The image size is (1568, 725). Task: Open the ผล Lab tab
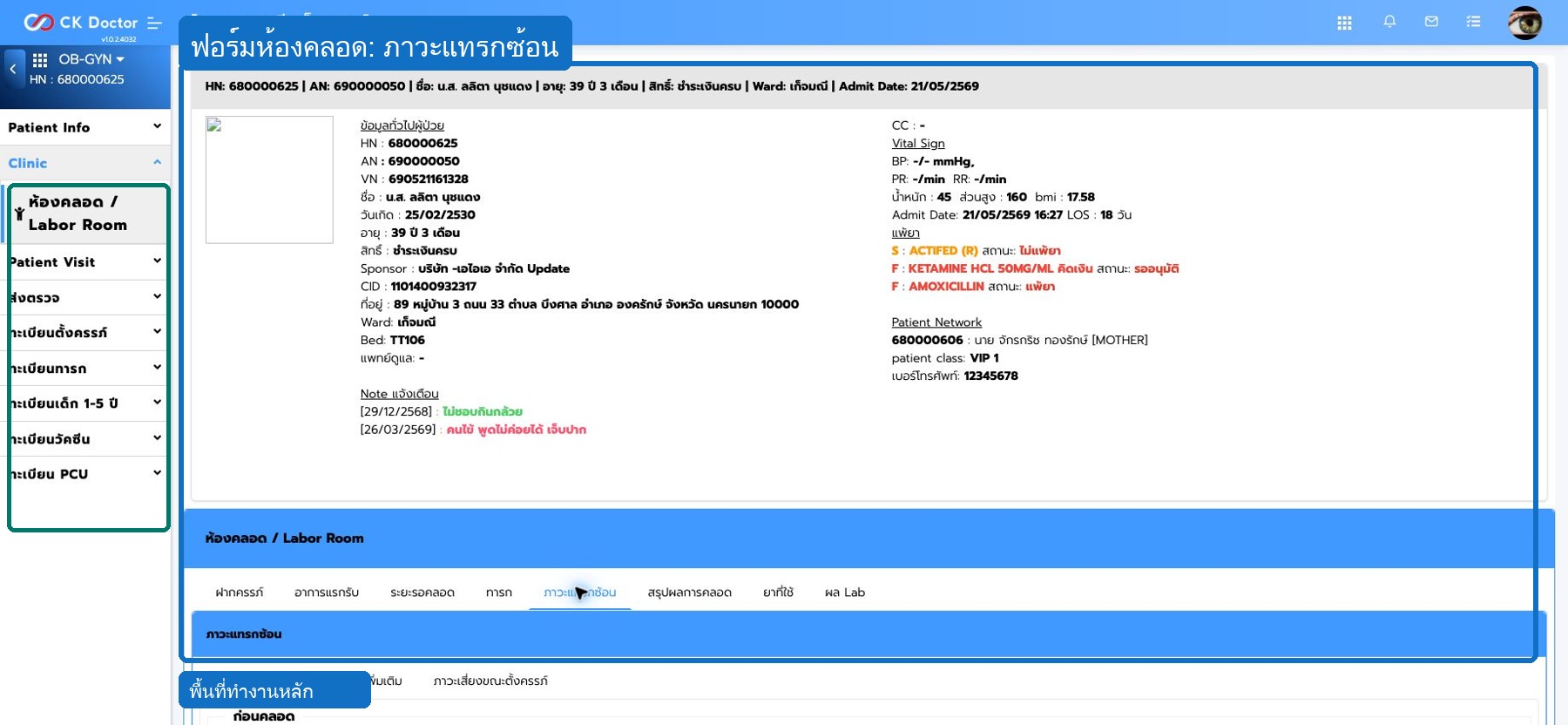[844, 593]
